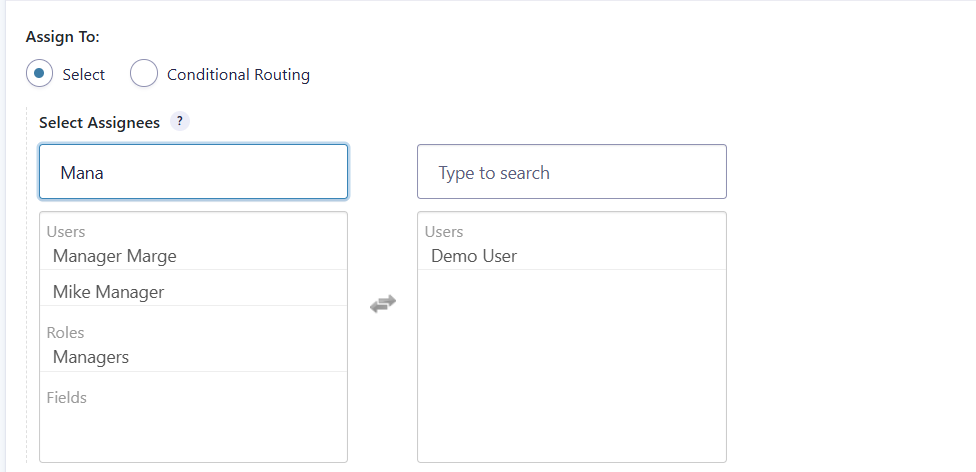Viewport: 976px width, 472px height.
Task: Click the Conditional Routing label text
Action: point(238,75)
